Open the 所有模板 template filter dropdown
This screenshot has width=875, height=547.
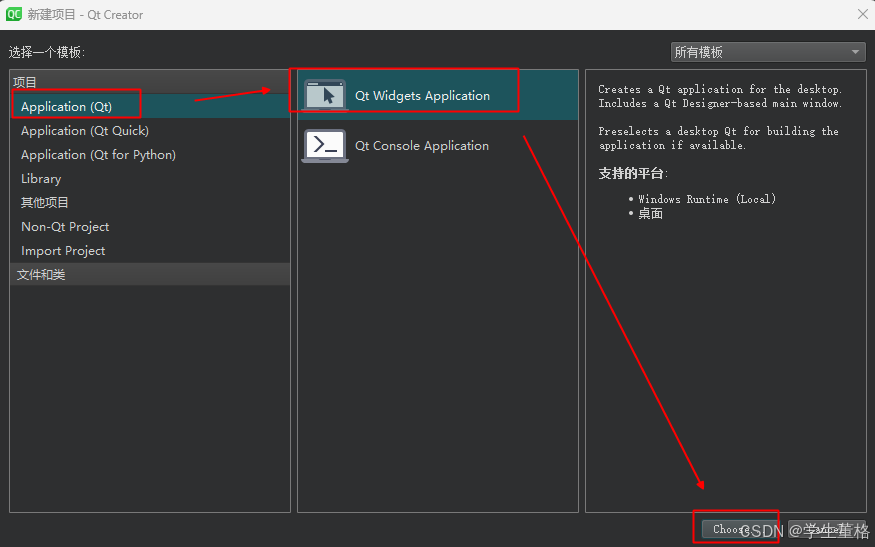click(768, 52)
